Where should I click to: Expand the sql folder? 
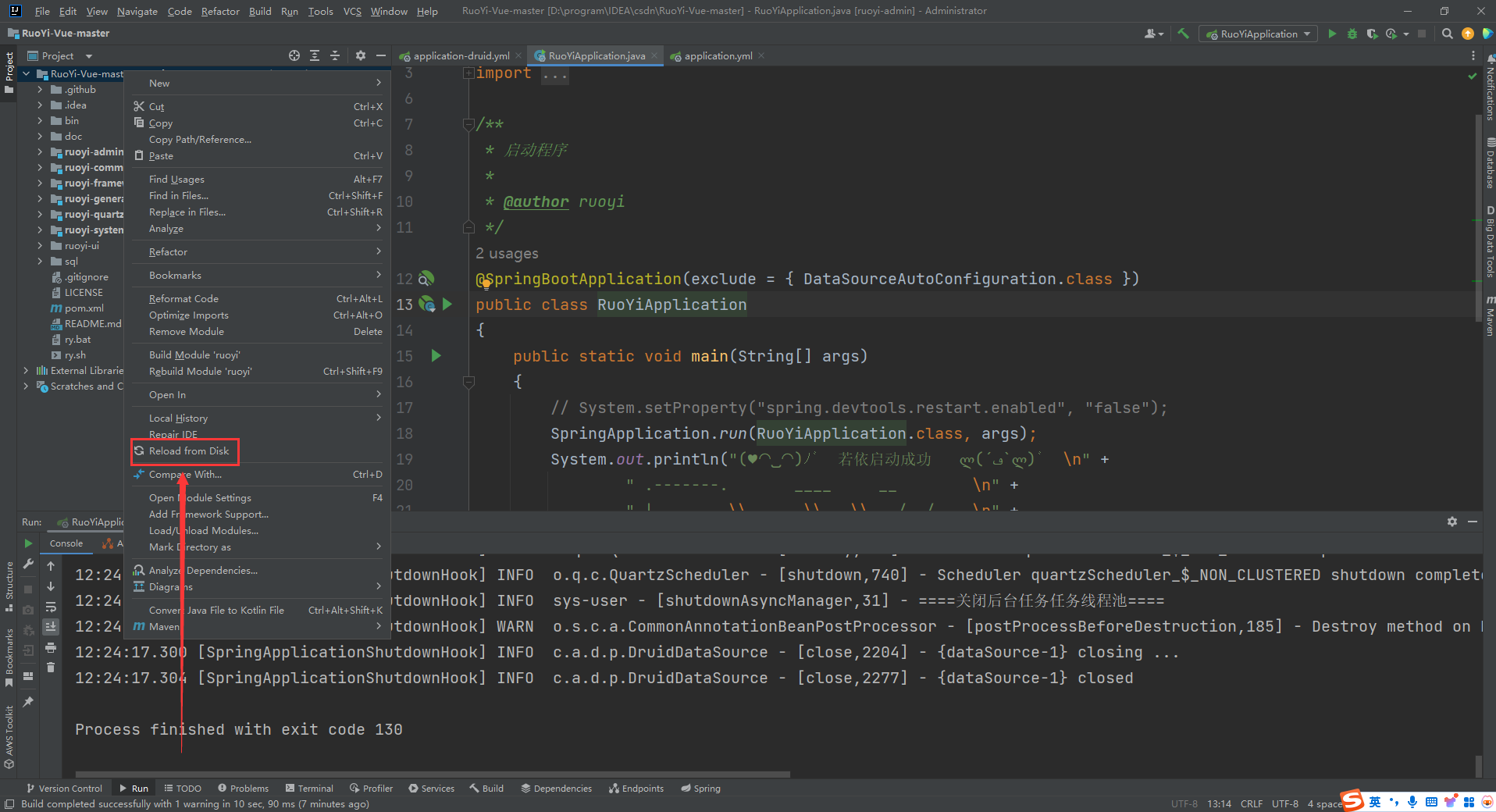40,262
